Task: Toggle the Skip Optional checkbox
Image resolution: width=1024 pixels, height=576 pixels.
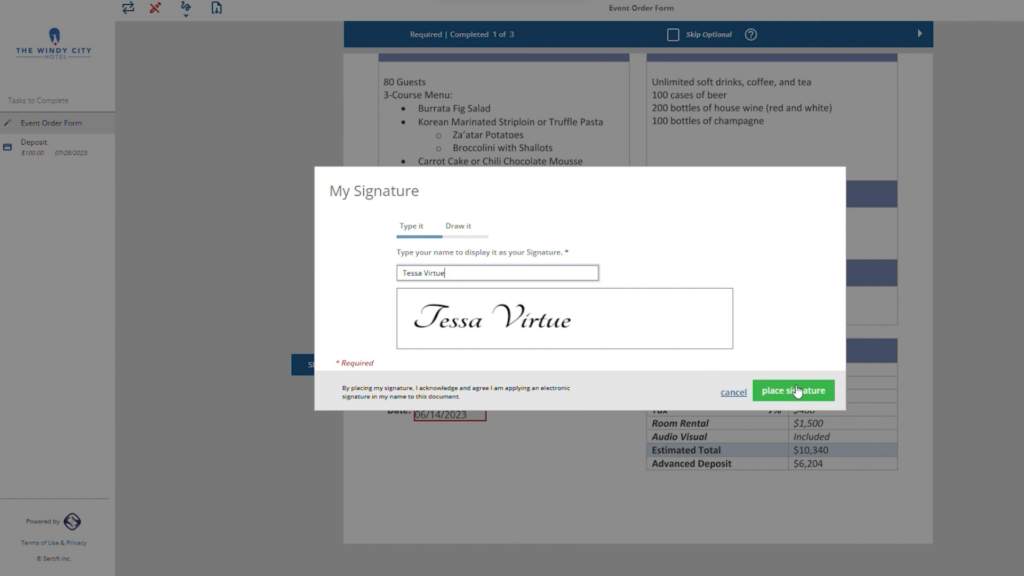Action: pos(673,35)
